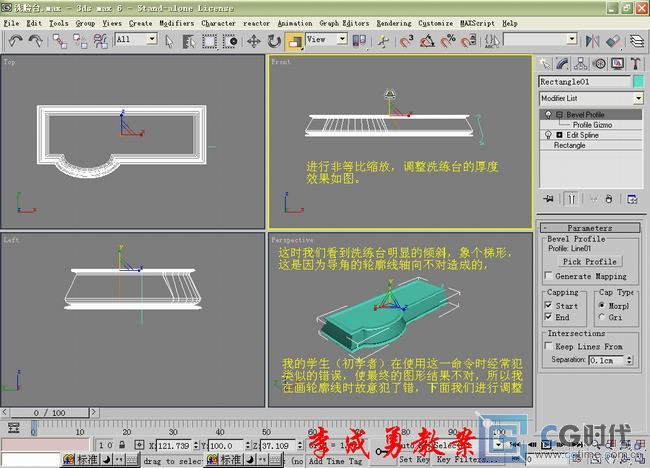Open the MAXScript menu
The height and width of the screenshot is (468, 650).
coord(477,23)
